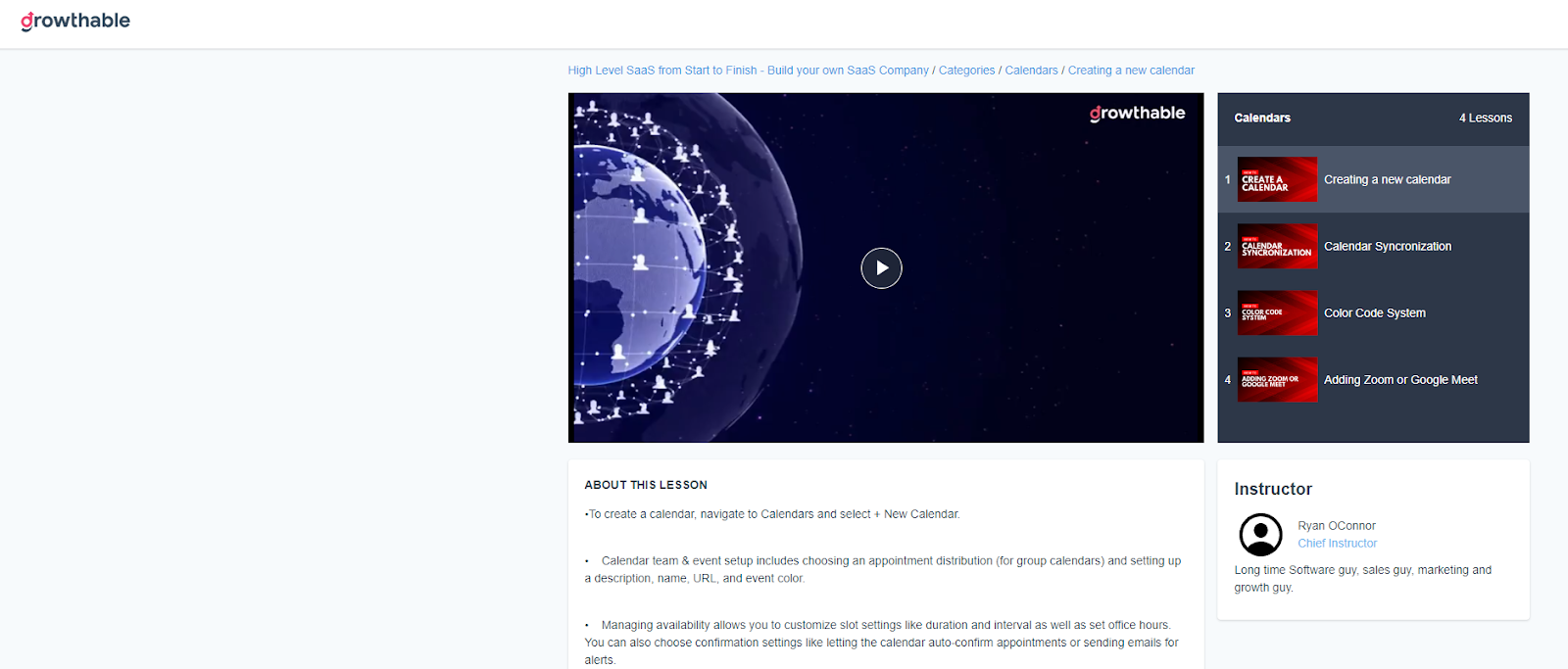Click Creating a new calendar breadcrumb
Screen dimensions: 1568x669
[x=1131, y=71]
